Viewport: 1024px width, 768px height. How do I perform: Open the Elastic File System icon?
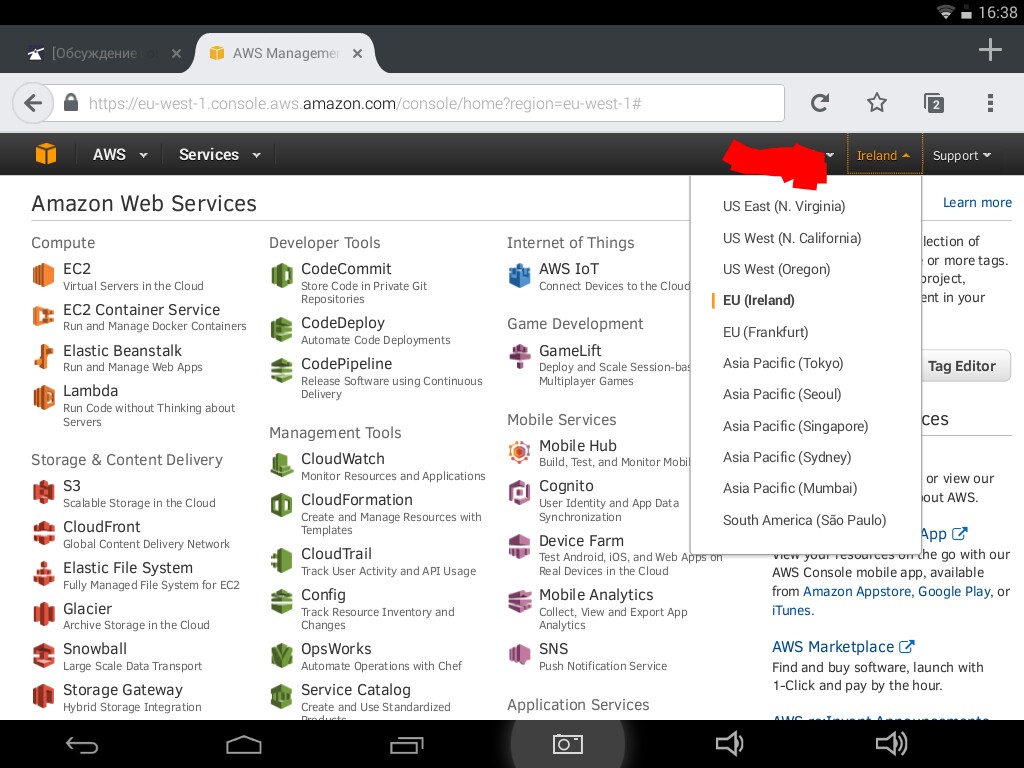(x=43, y=574)
